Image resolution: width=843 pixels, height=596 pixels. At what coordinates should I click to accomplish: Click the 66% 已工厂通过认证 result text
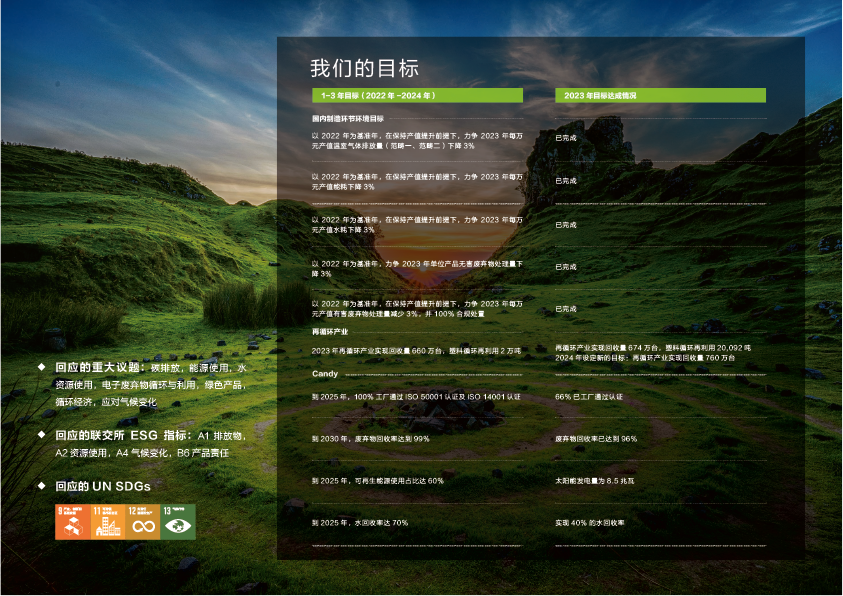pos(589,397)
